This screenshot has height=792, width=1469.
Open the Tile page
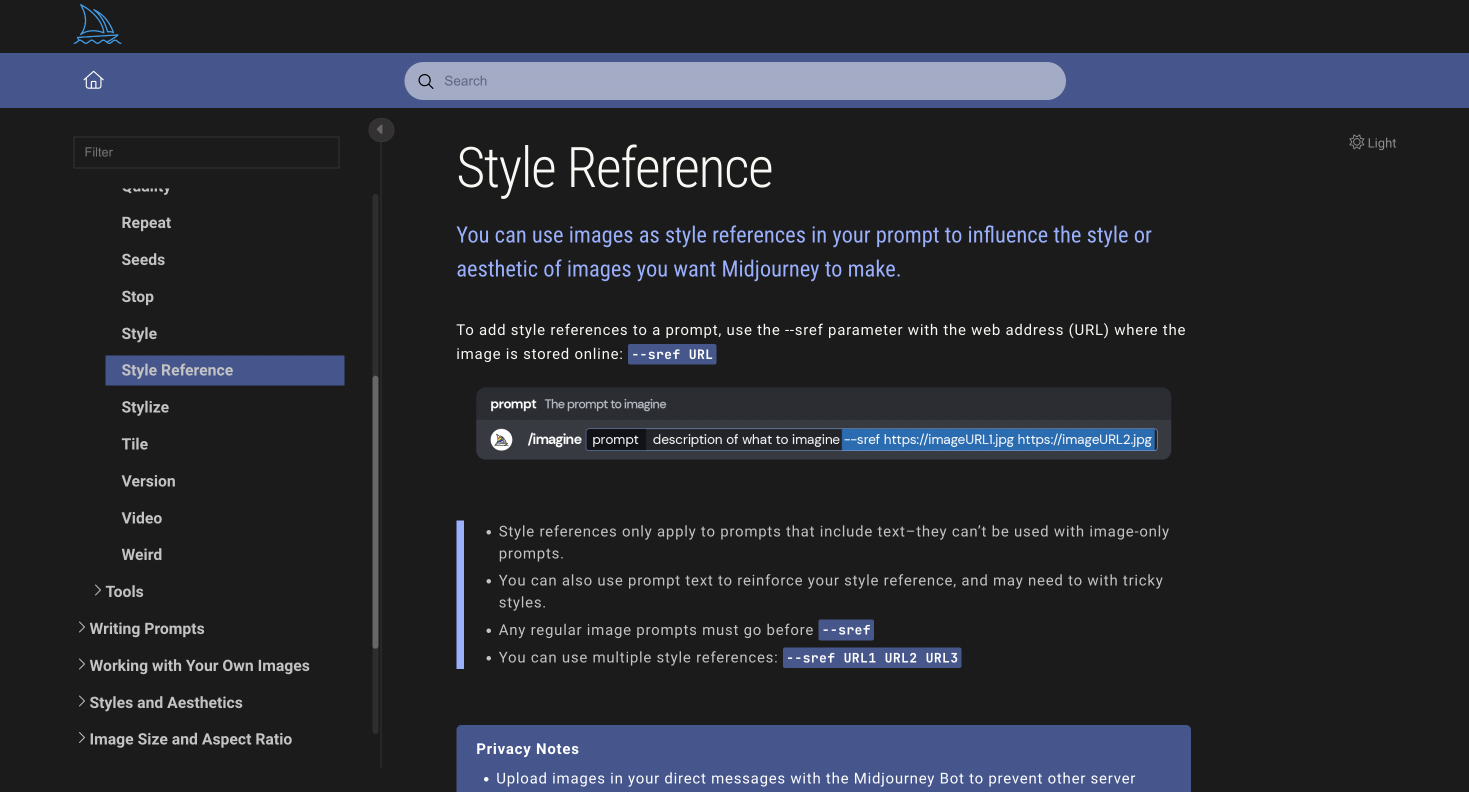pos(134,444)
